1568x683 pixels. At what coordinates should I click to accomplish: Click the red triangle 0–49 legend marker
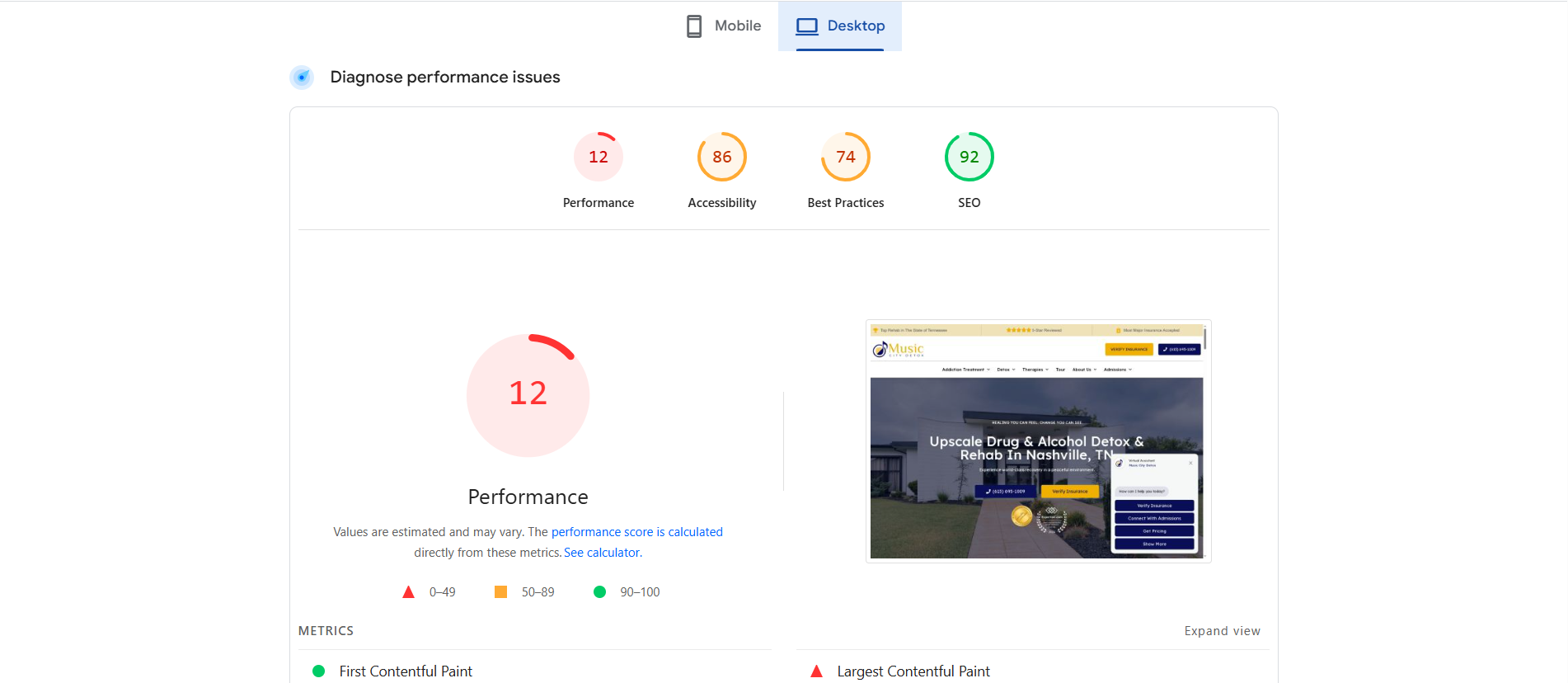point(408,592)
